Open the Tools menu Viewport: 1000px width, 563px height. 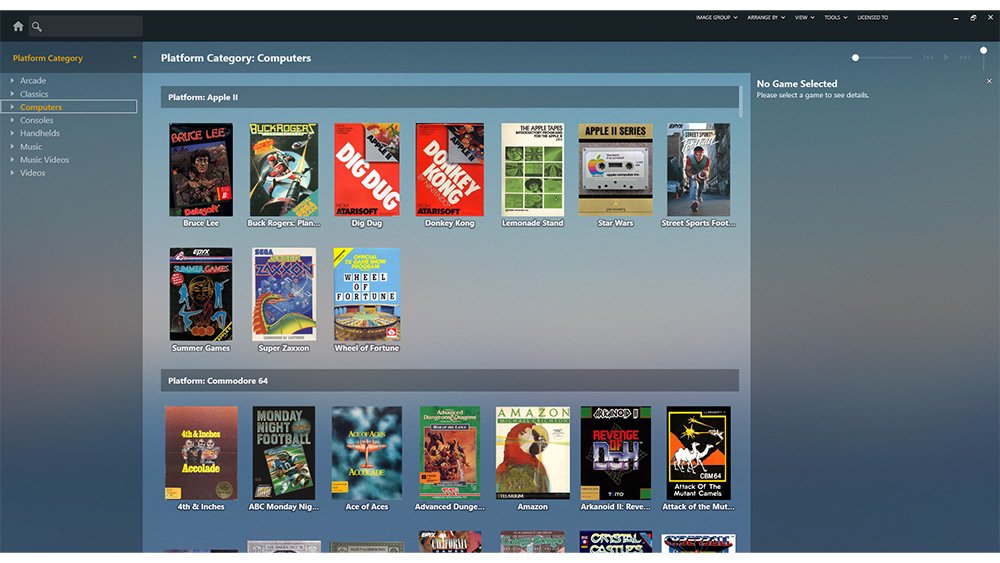(835, 17)
